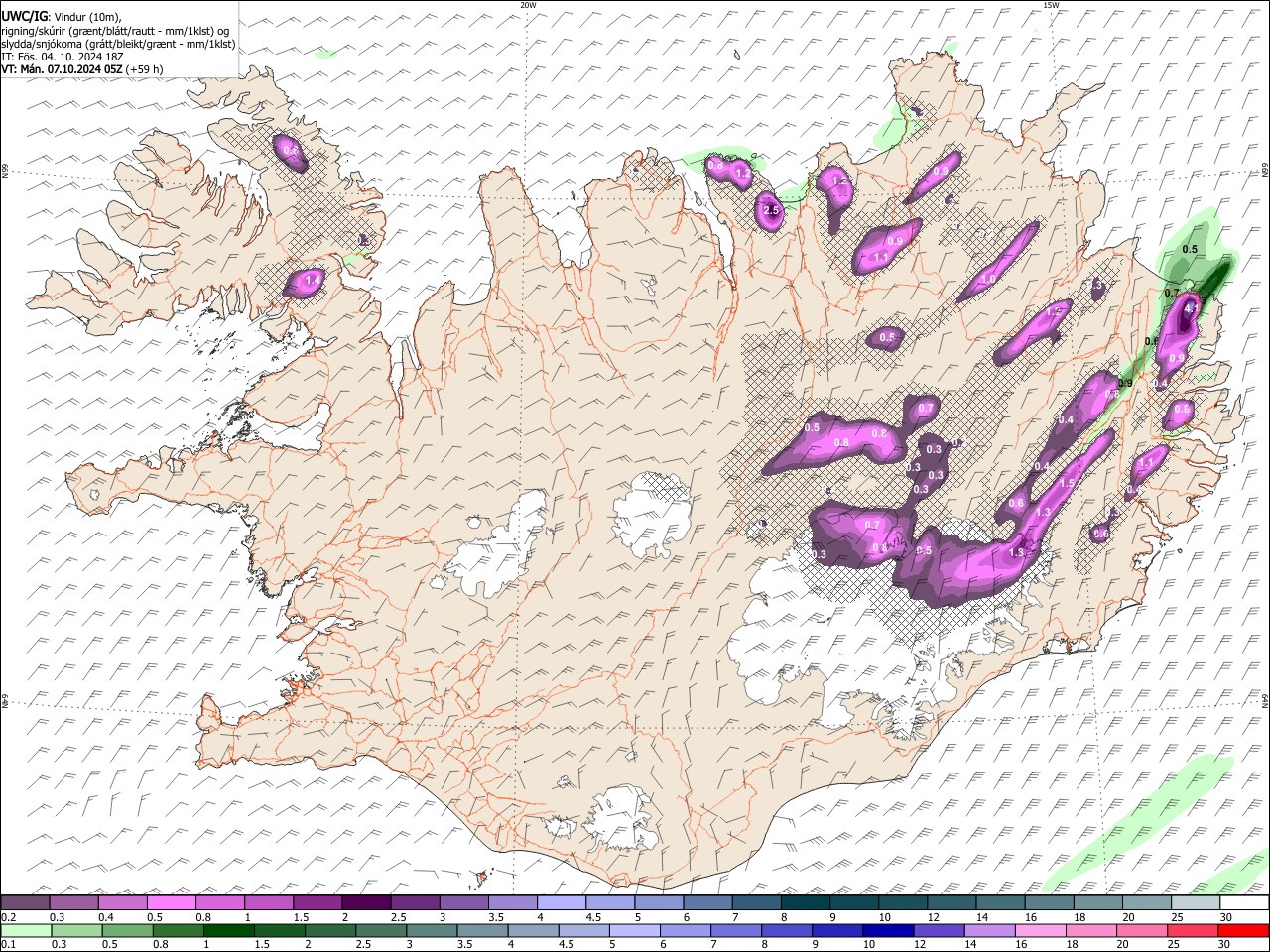The width and height of the screenshot is (1270, 952).
Task: Pick lower legend swatch between 18 and 20
Action: (x=1090, y=930)
